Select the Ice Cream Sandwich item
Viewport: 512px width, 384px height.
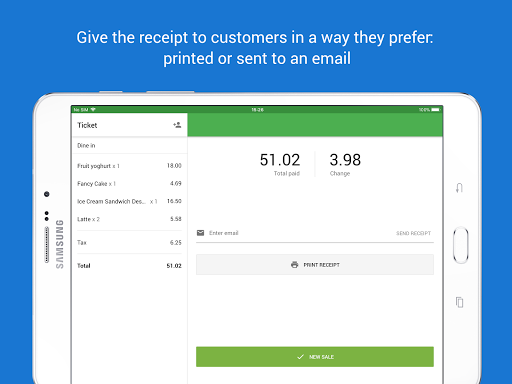tap(129, 201)
